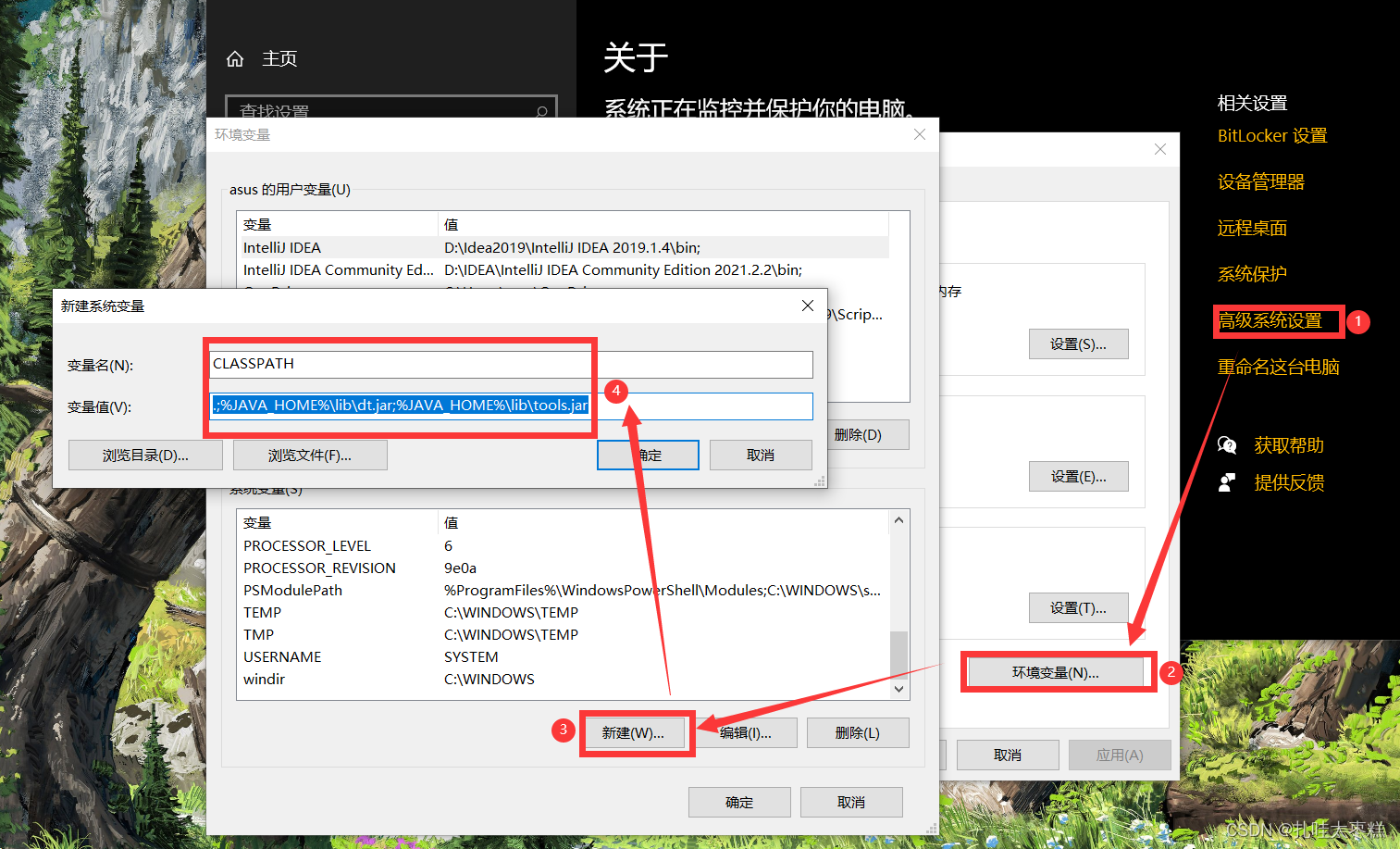Click into the 变量名 input field
Screen dimensions: 1400x849
point(511,364)
